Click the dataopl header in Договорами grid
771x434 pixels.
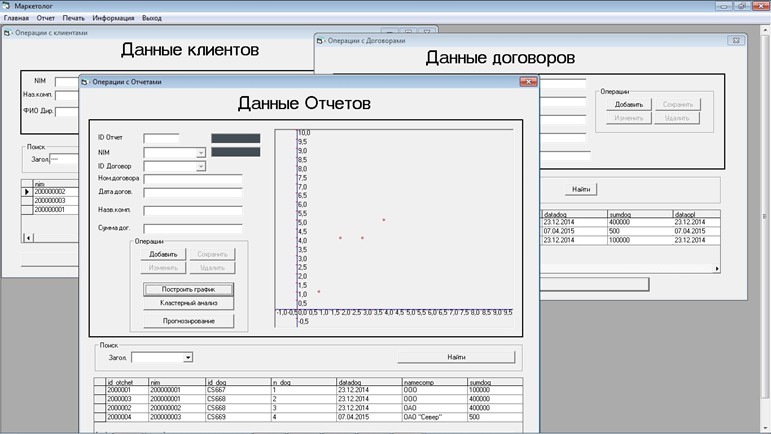point(696,214)
